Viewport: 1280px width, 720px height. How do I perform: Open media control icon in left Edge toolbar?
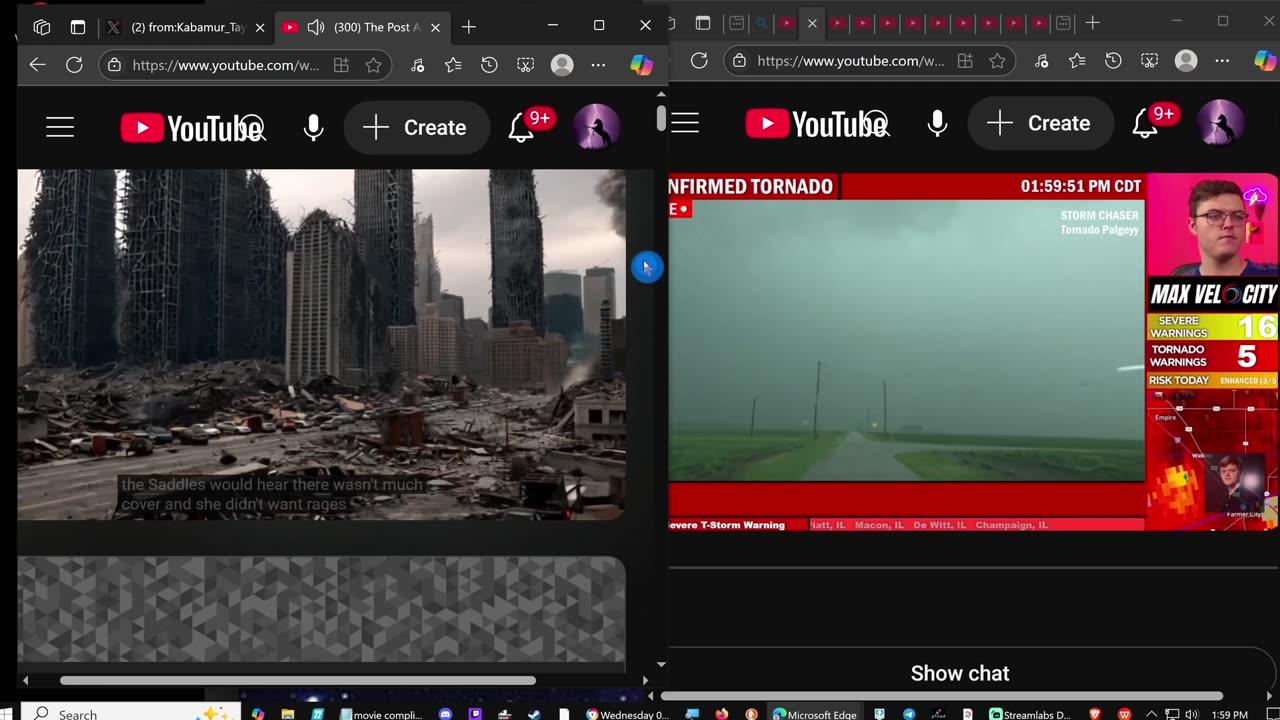[x=417, y=65]
